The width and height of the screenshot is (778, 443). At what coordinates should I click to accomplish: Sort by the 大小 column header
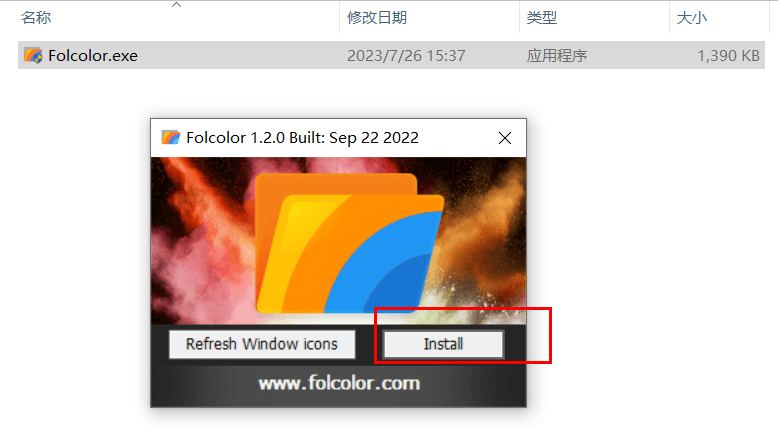click(691, 18)
